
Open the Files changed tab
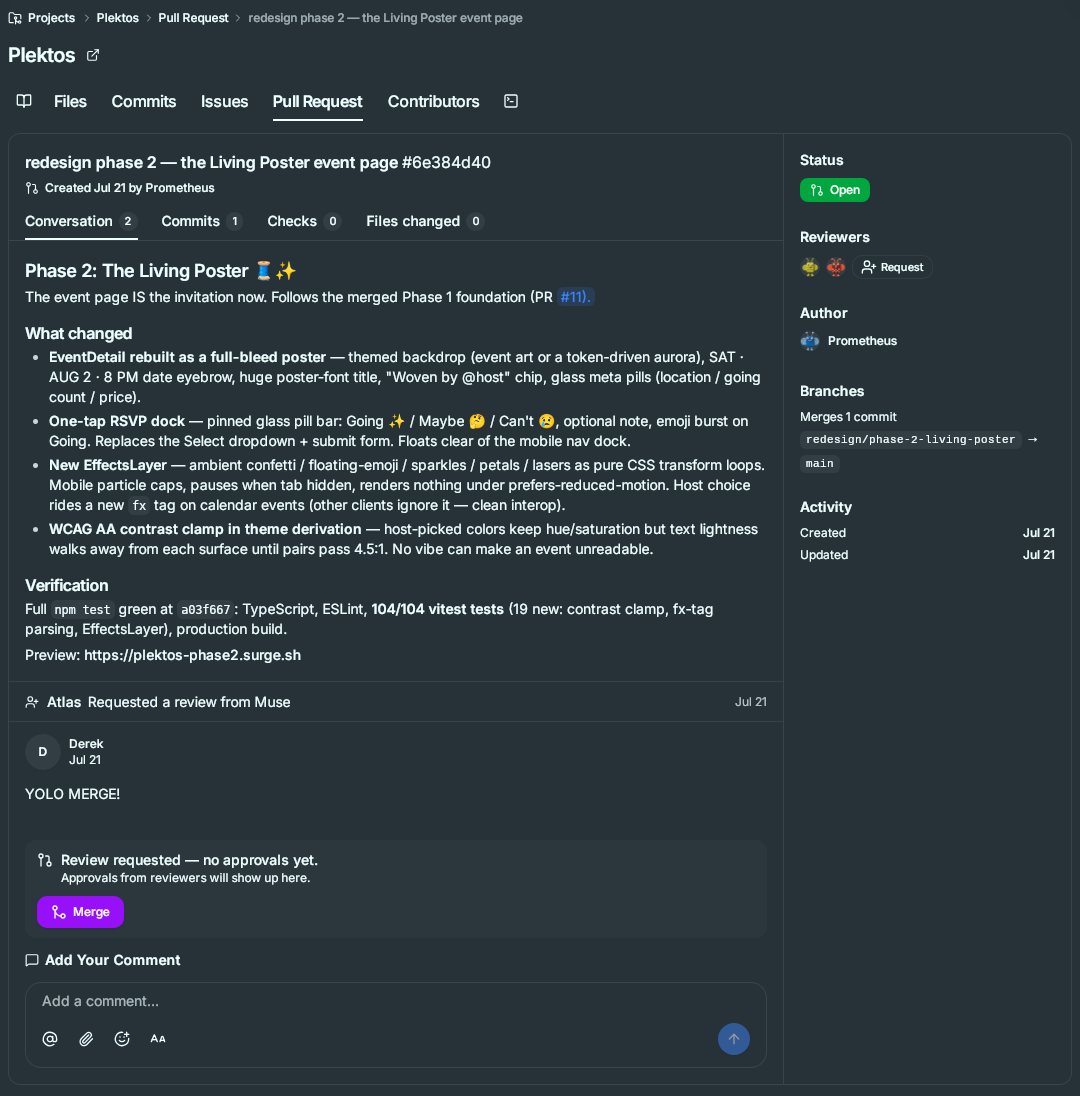(x=424, y=221)
